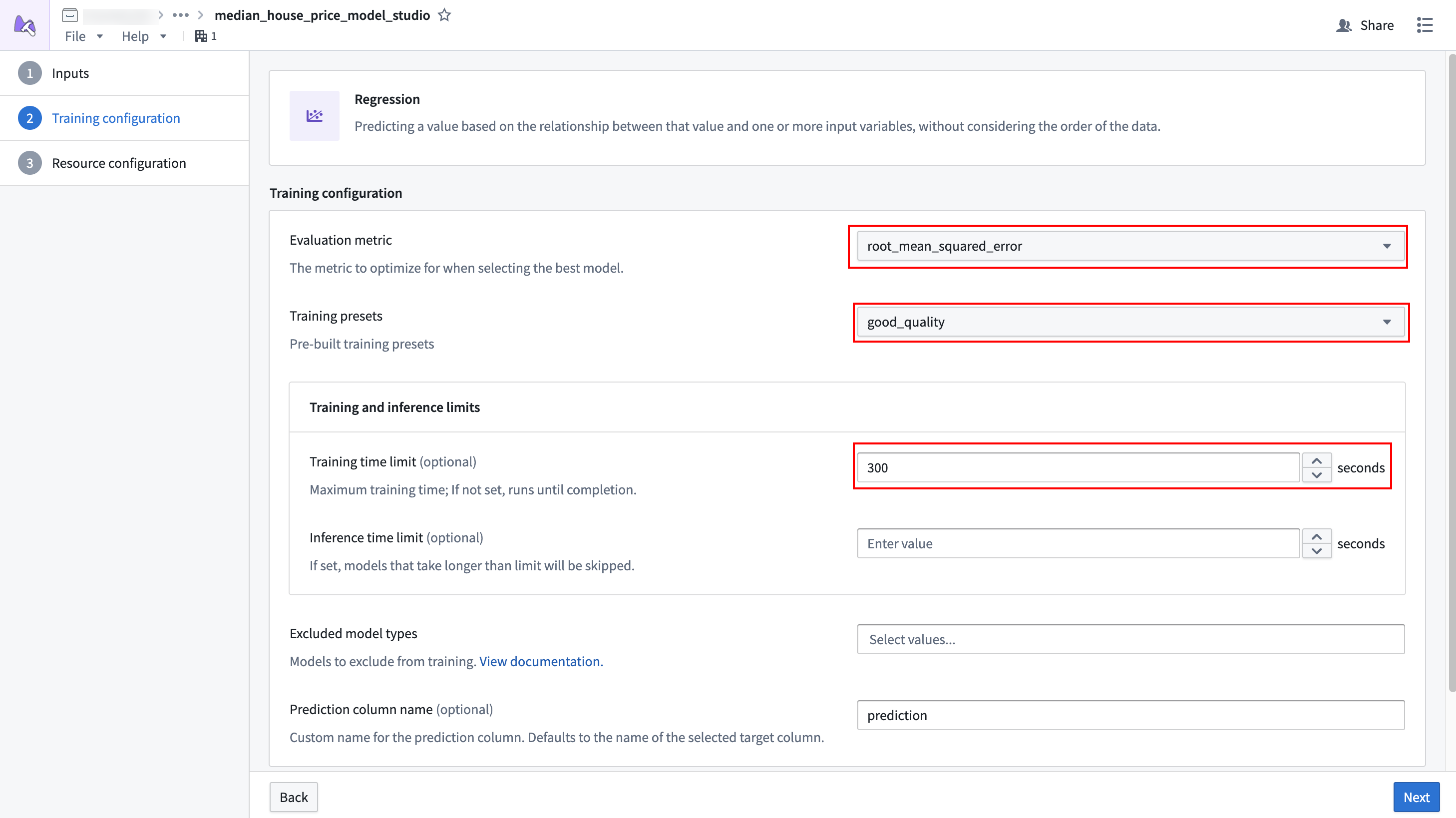The width and height of the screenshot is (1456, 818).
Task: Go to the Resource configuration step
Action: 119,163
